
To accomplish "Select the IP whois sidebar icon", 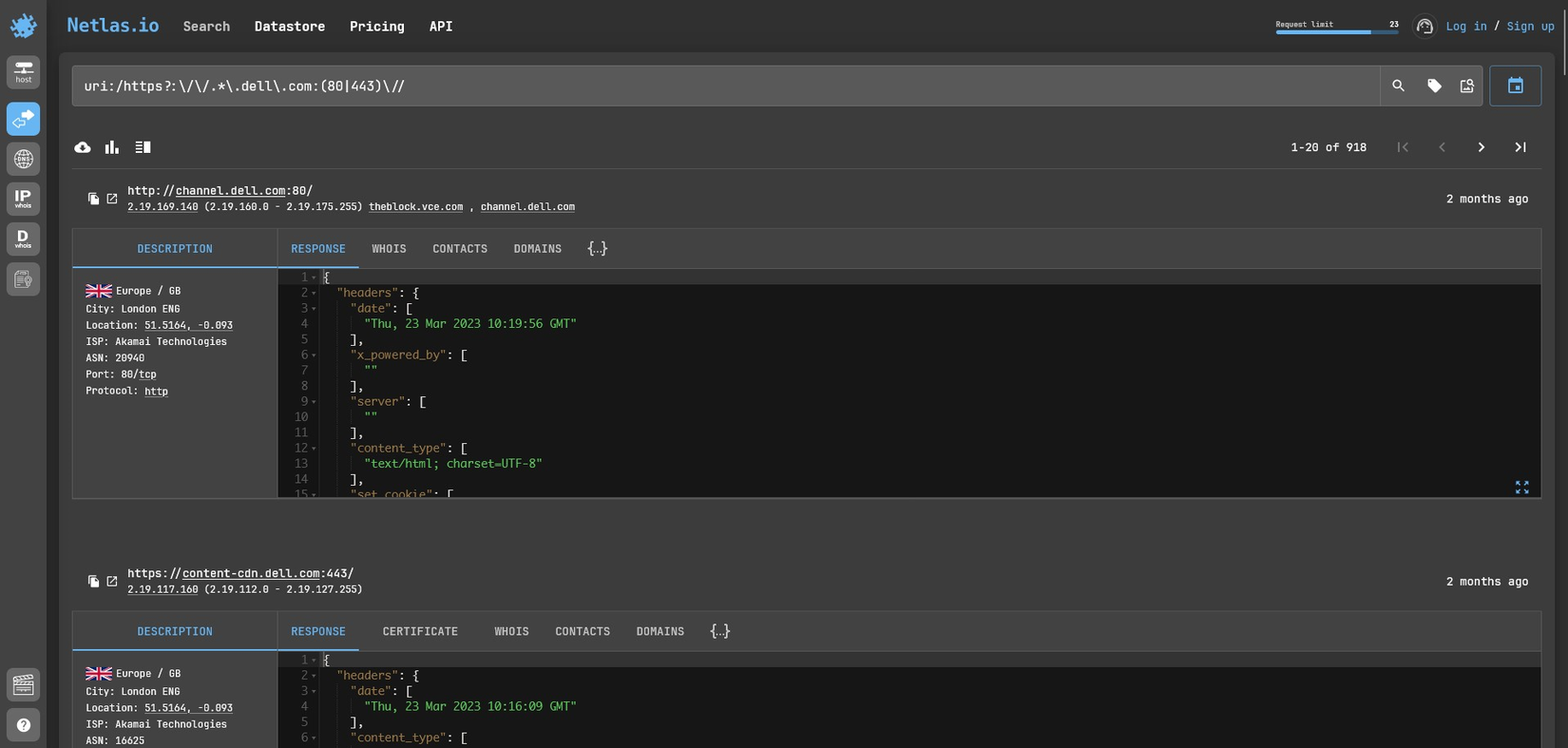I will coord(23,199).
